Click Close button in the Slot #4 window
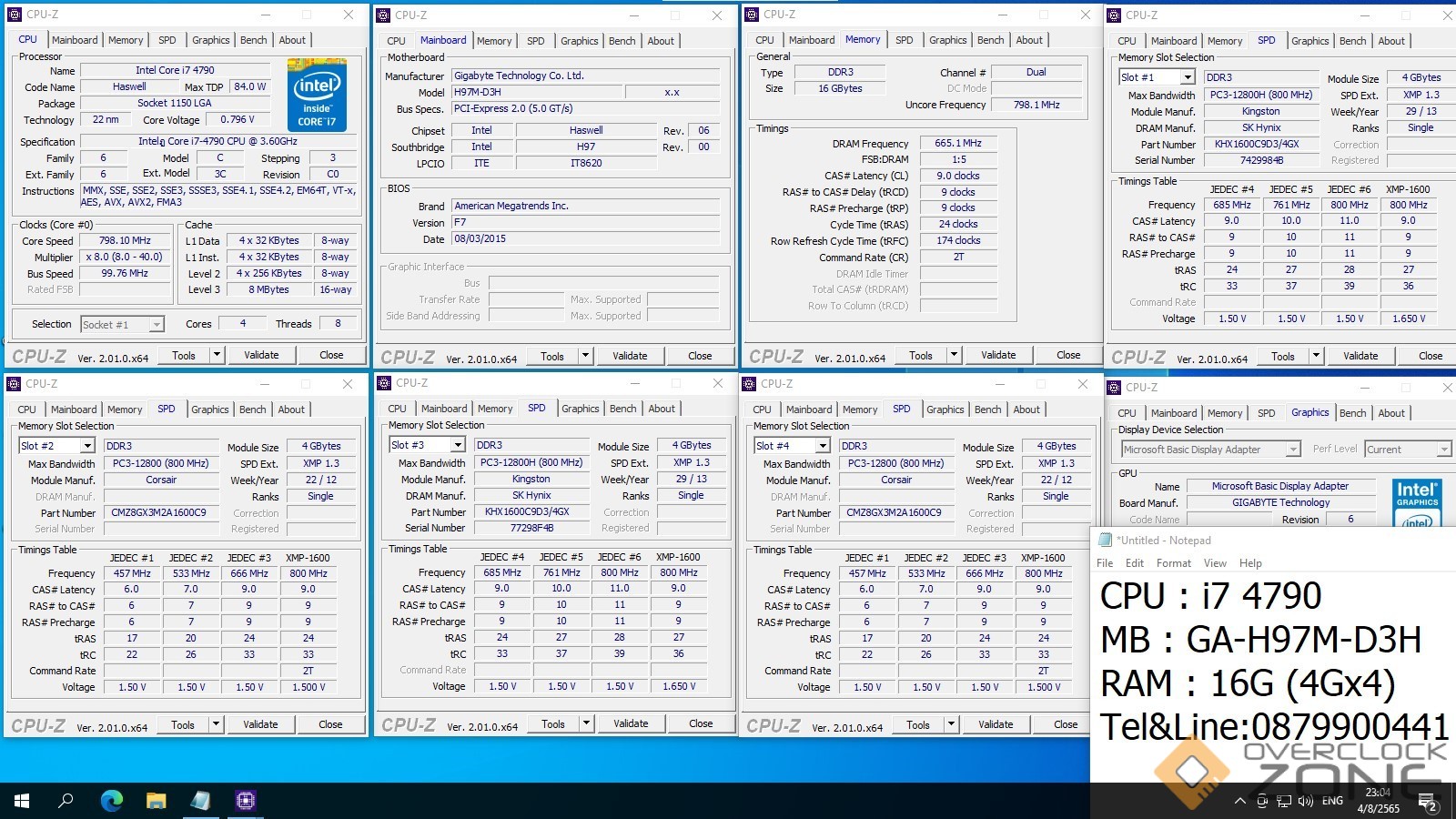 click(1066, 724)
